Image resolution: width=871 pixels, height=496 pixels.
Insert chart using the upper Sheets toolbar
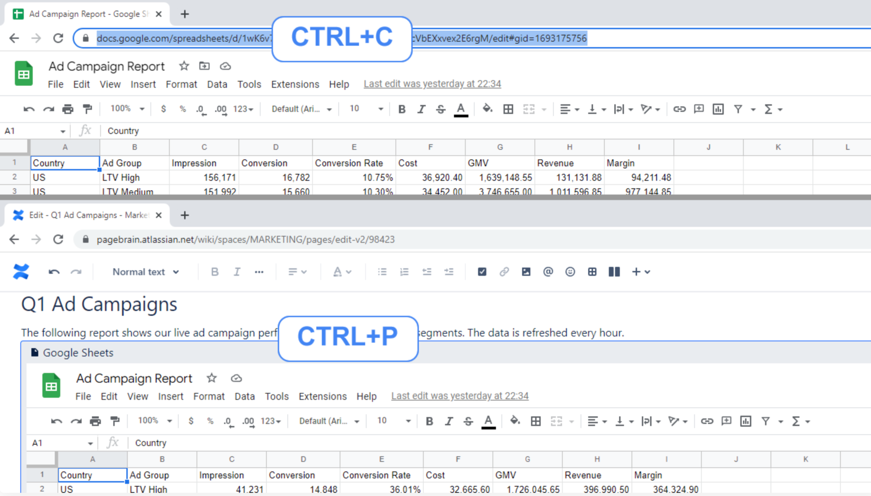(x=718, y=109)
